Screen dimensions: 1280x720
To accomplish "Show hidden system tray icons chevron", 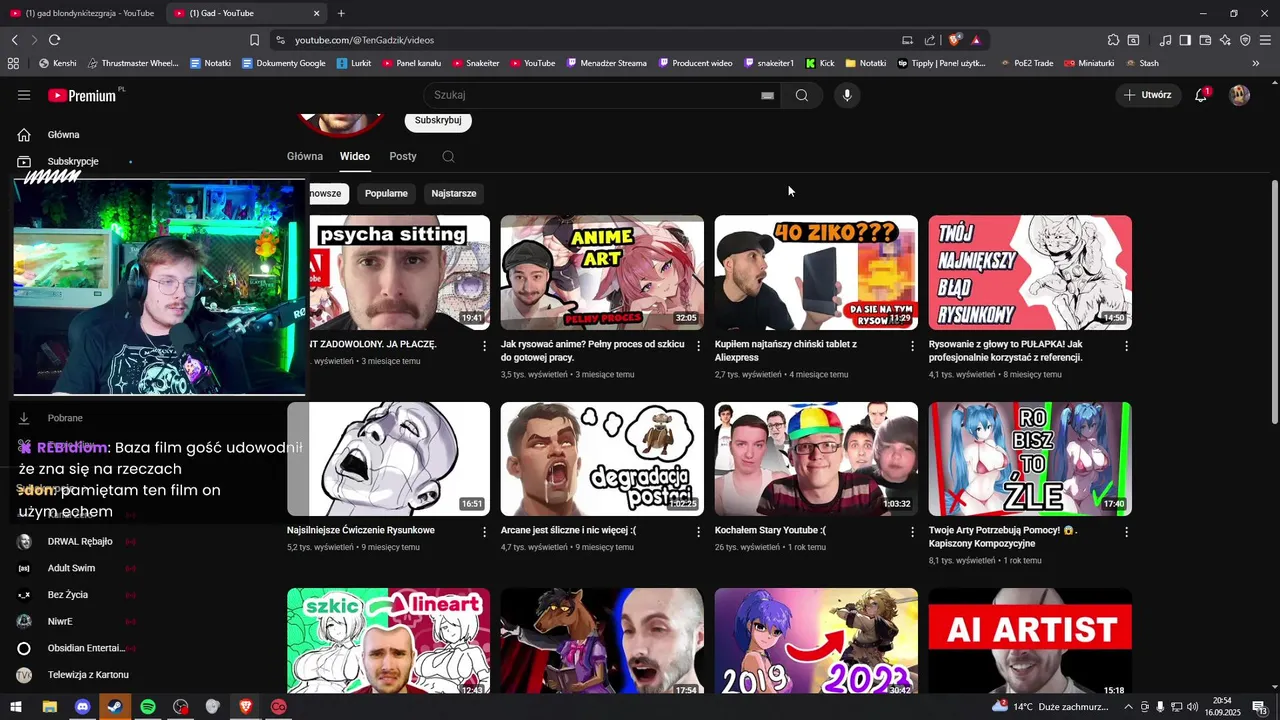I will pyautogui.click(x=1129, y=707).
